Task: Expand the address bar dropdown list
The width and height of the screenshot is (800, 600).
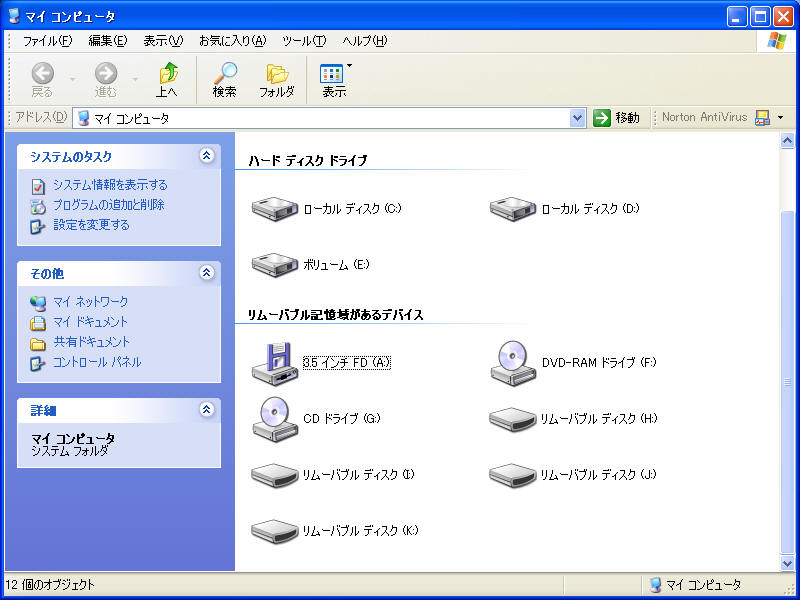Action: coord(577,118)
